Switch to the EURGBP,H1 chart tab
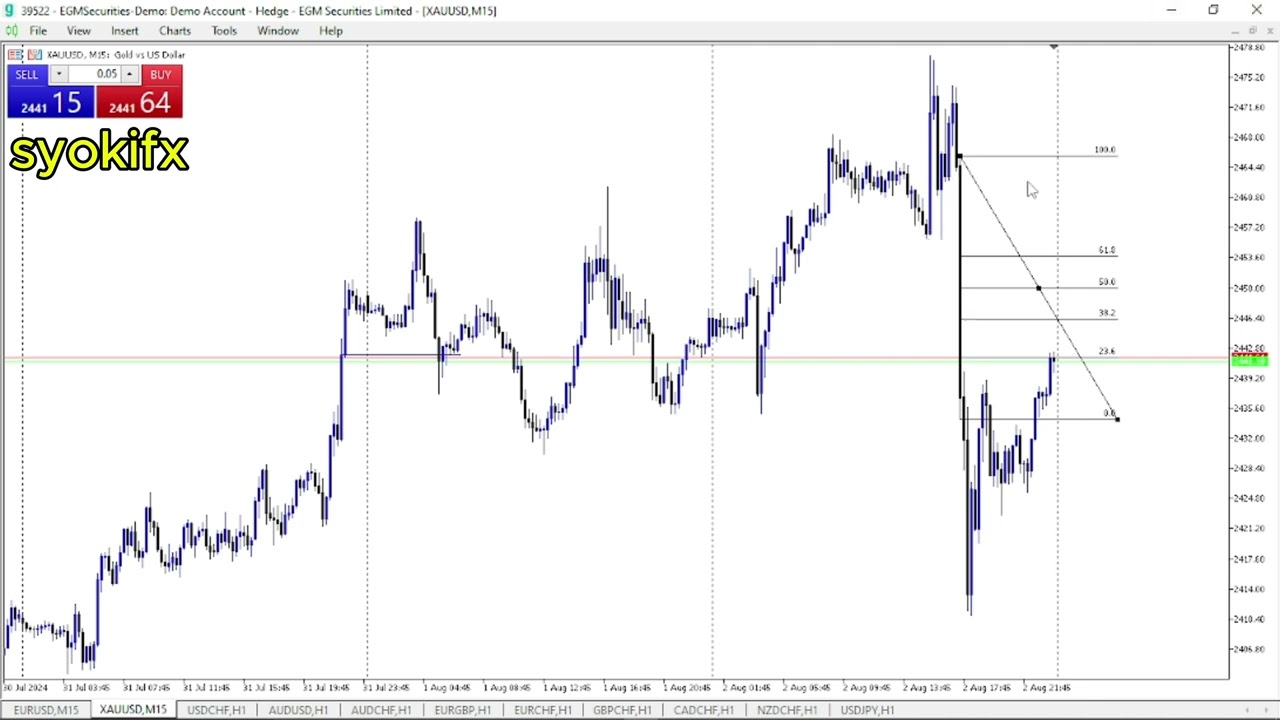 [x=462, y=710]
